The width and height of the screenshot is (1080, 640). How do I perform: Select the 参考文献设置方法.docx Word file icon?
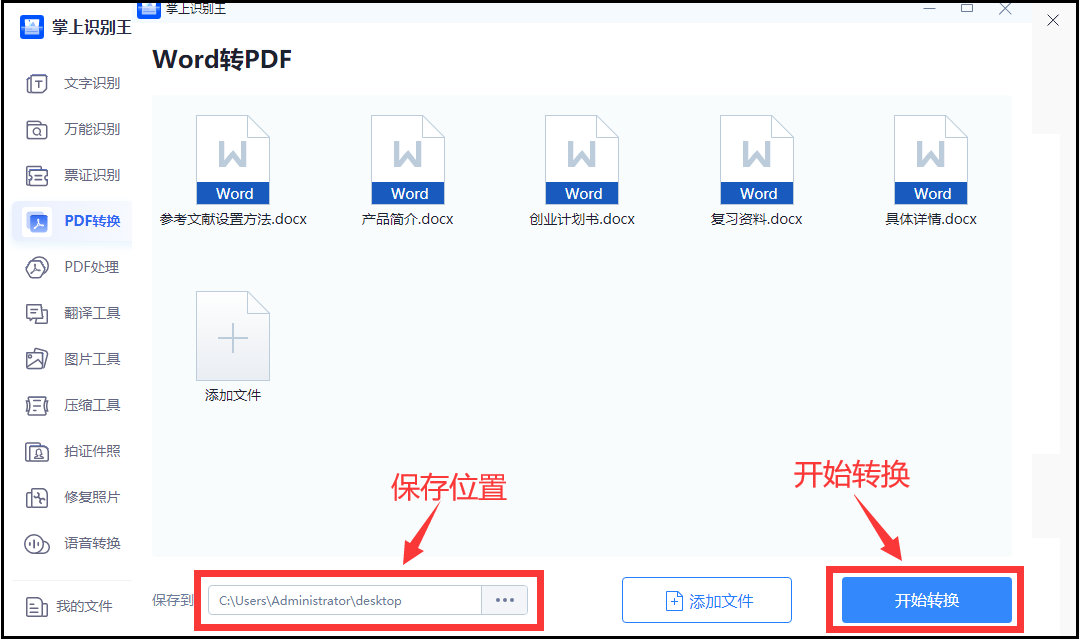[233, 160]
